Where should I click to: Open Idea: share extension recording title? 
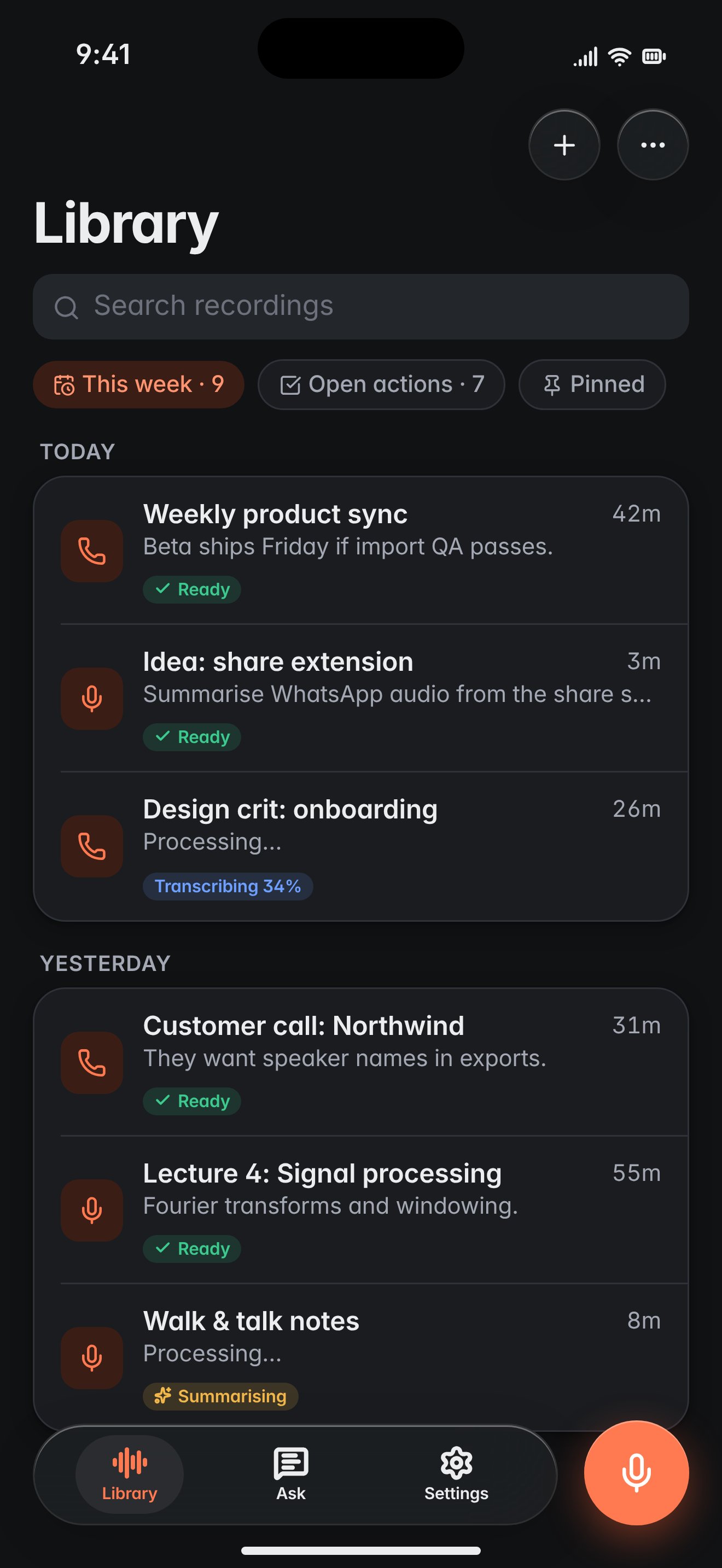pos(278,662)
